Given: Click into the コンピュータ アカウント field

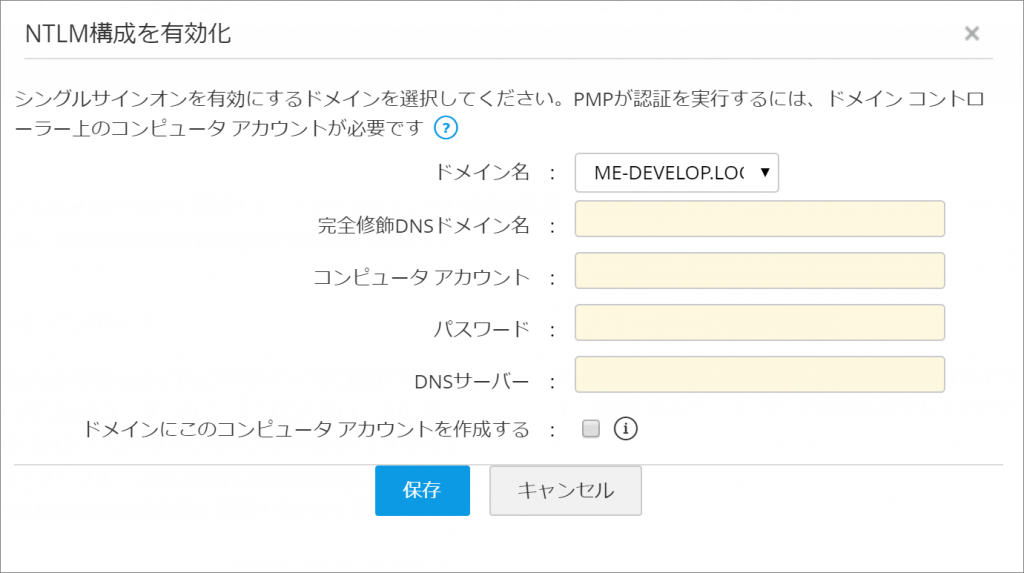Looking at the screenshot, I should pyautogui.click(x=759, y=271).
